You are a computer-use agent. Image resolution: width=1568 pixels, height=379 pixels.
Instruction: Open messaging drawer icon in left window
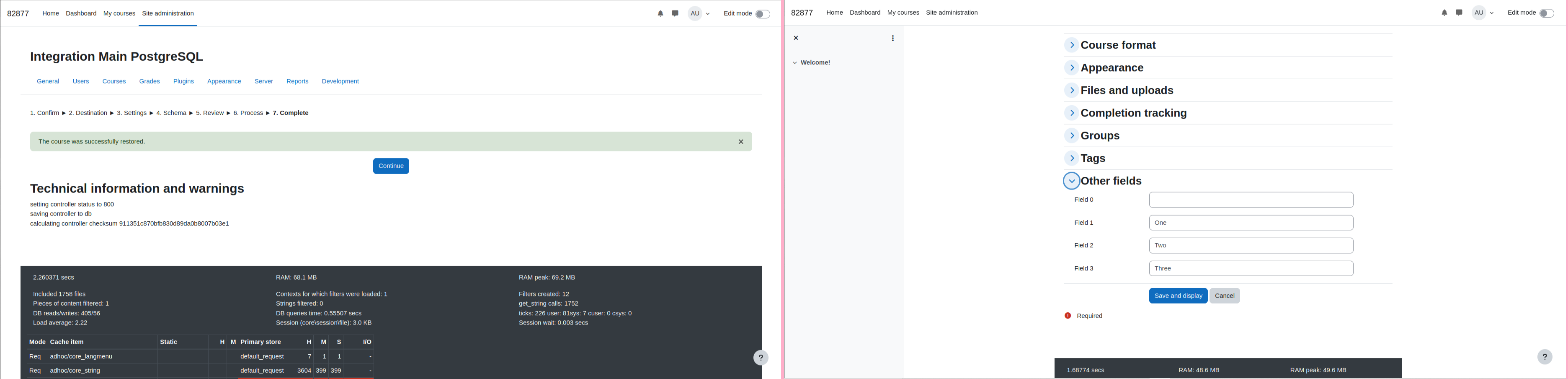pyautogui.click(x=676, y=13)
